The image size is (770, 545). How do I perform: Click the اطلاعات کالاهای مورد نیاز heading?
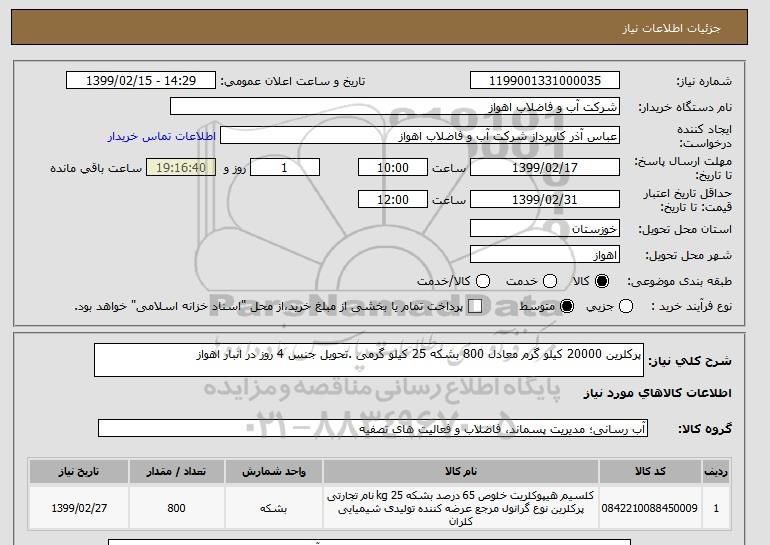pos(658,393)
